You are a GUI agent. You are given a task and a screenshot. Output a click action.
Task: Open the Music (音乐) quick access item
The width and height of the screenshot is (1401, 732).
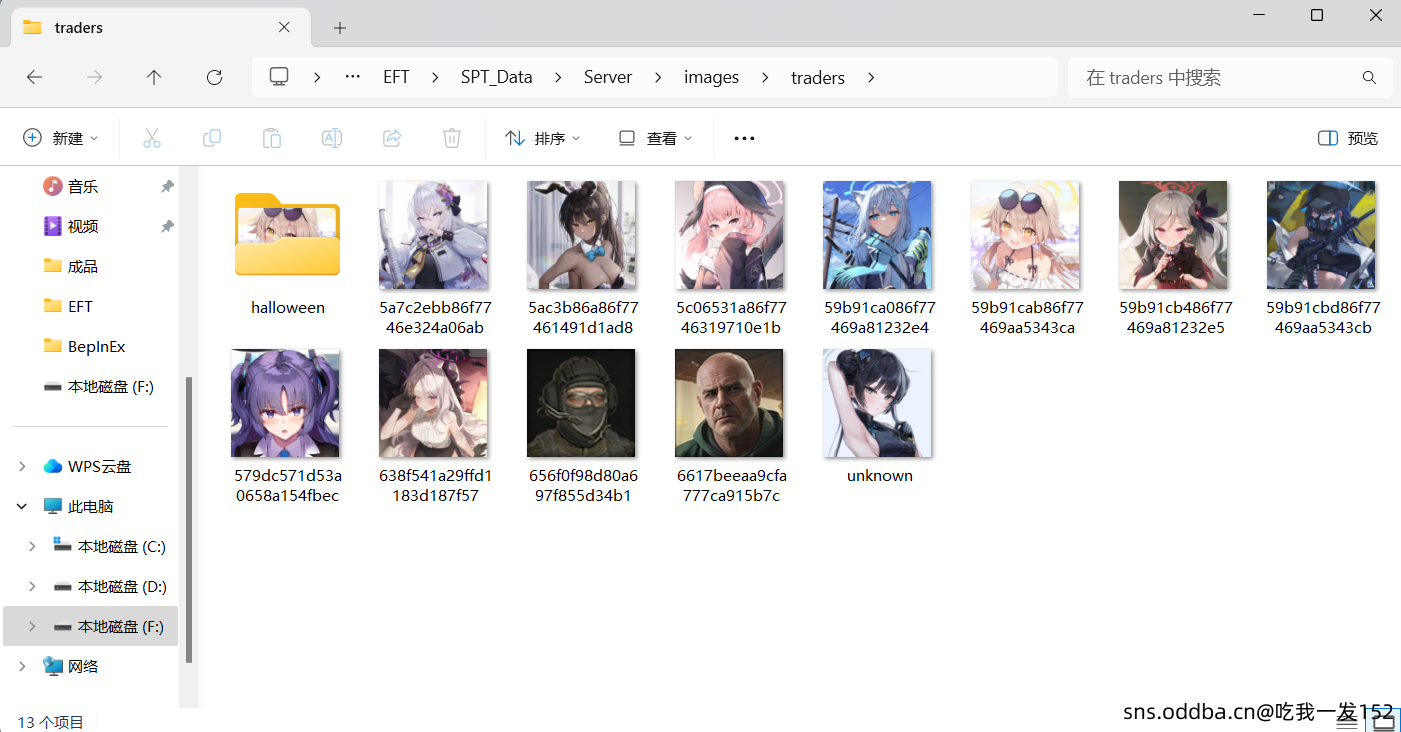point(83,186)
